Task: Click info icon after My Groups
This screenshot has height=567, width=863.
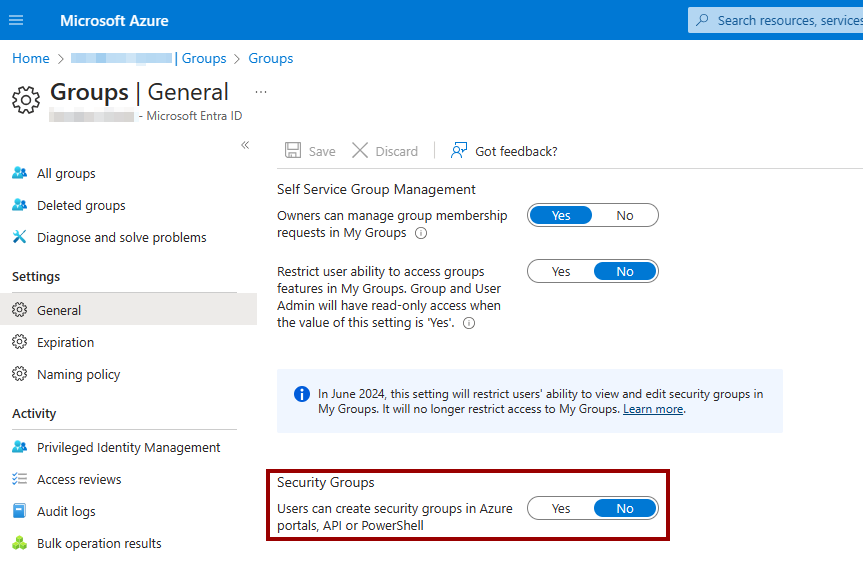Action: point(420,233)
